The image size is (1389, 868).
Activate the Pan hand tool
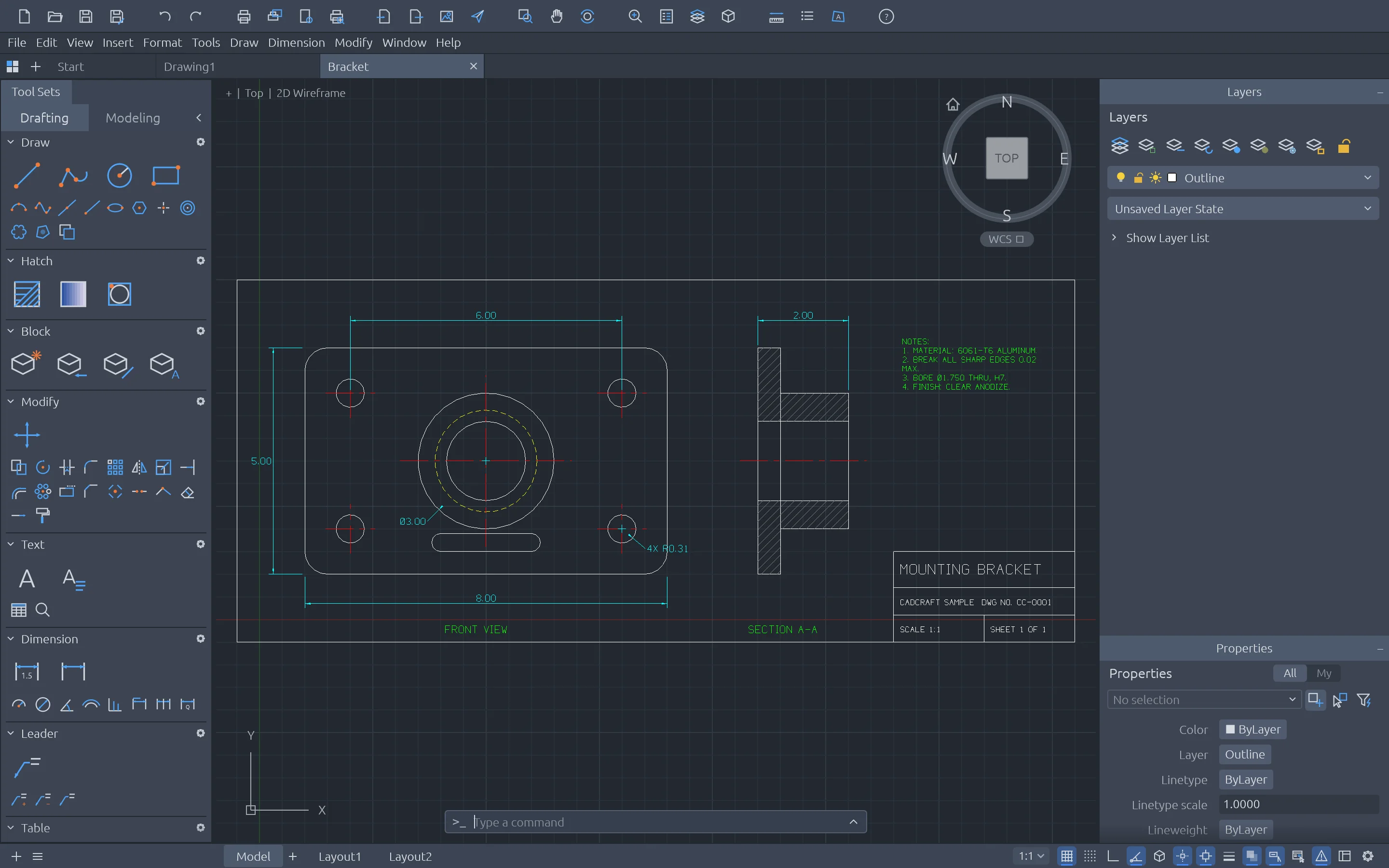[x=556, y=17]
